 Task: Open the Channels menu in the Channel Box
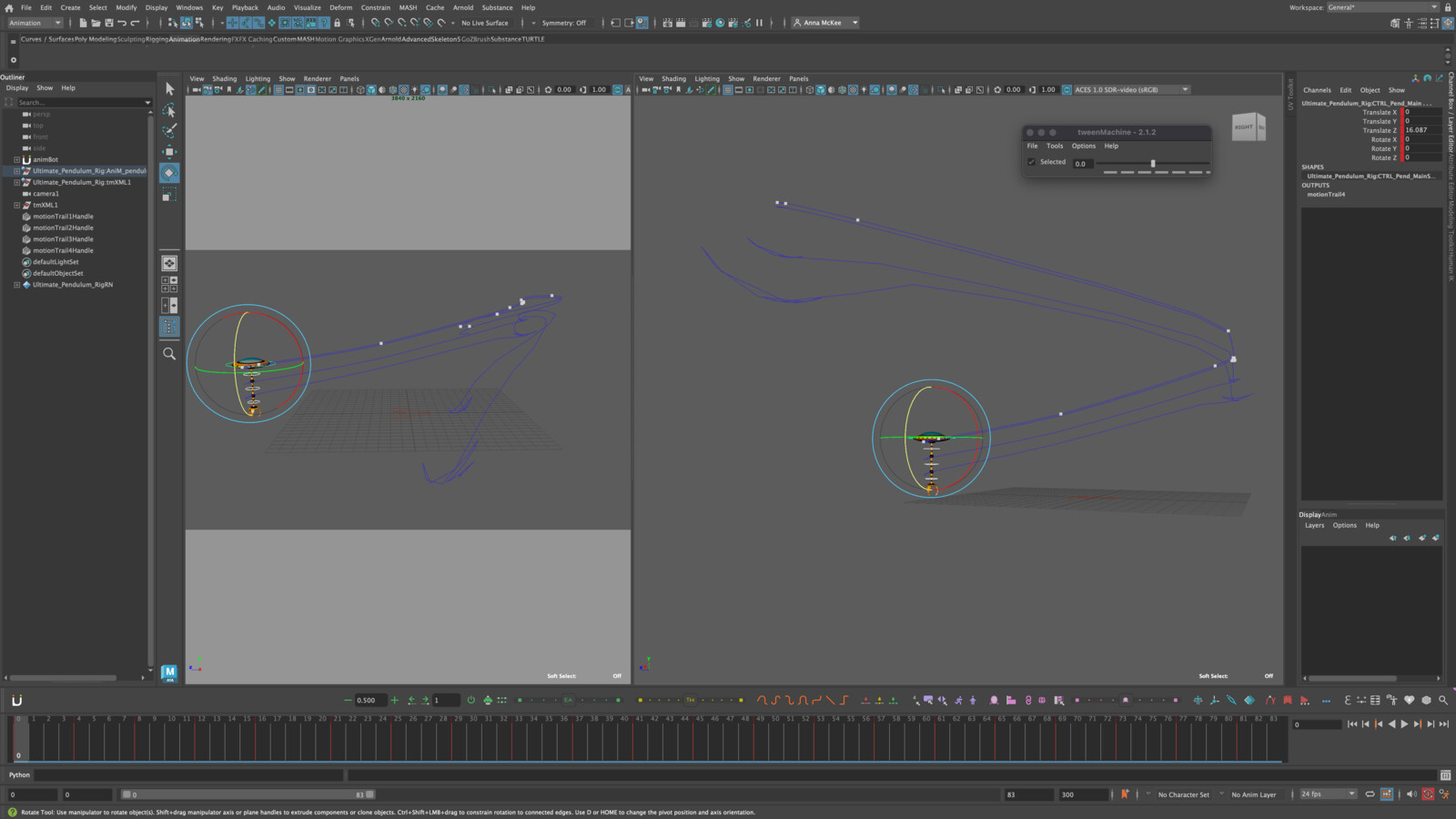click(1317, 90)
